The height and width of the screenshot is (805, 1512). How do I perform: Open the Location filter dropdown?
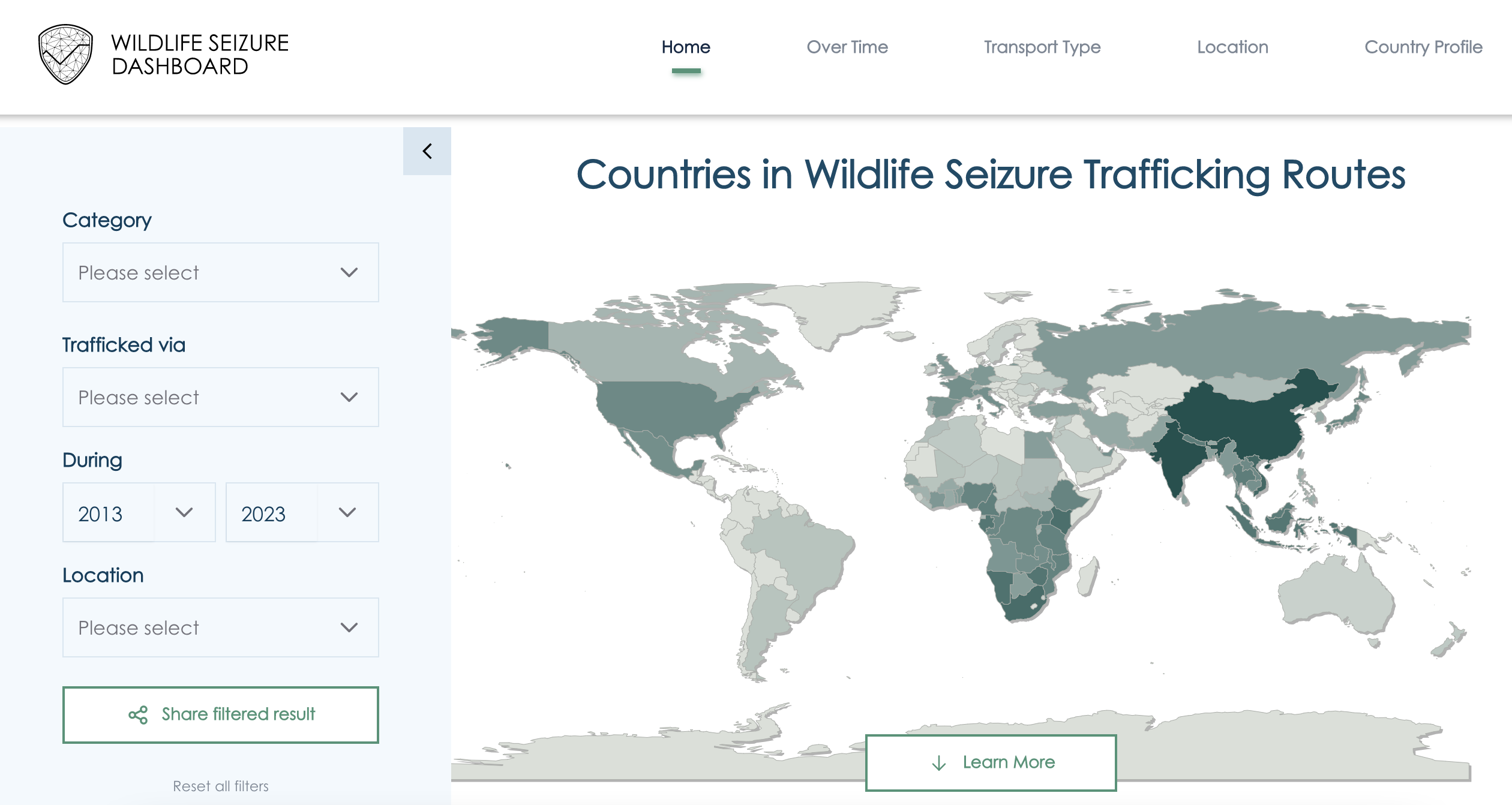tap(221, 627)
